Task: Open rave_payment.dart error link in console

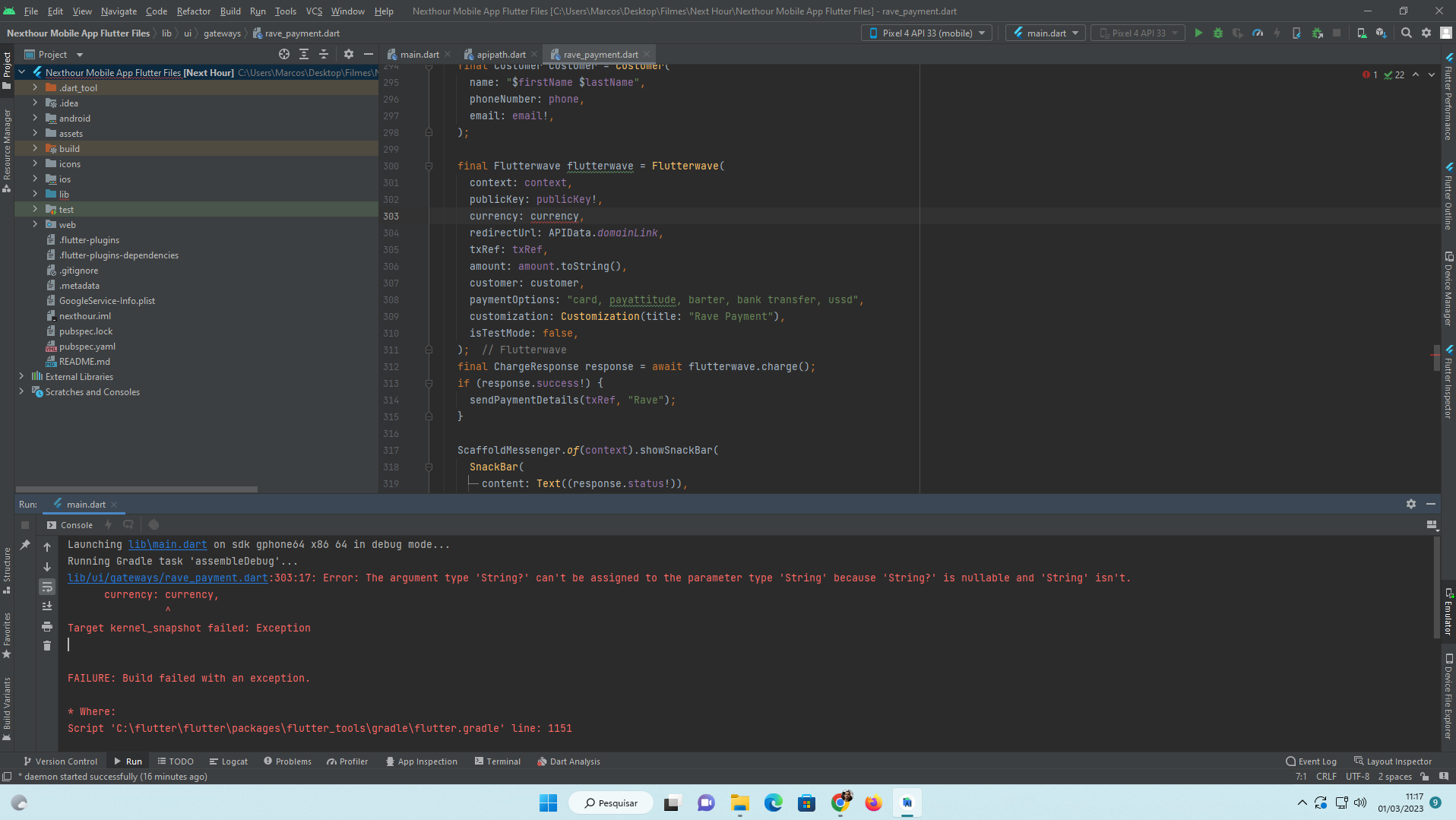Action: coord(167,578)
